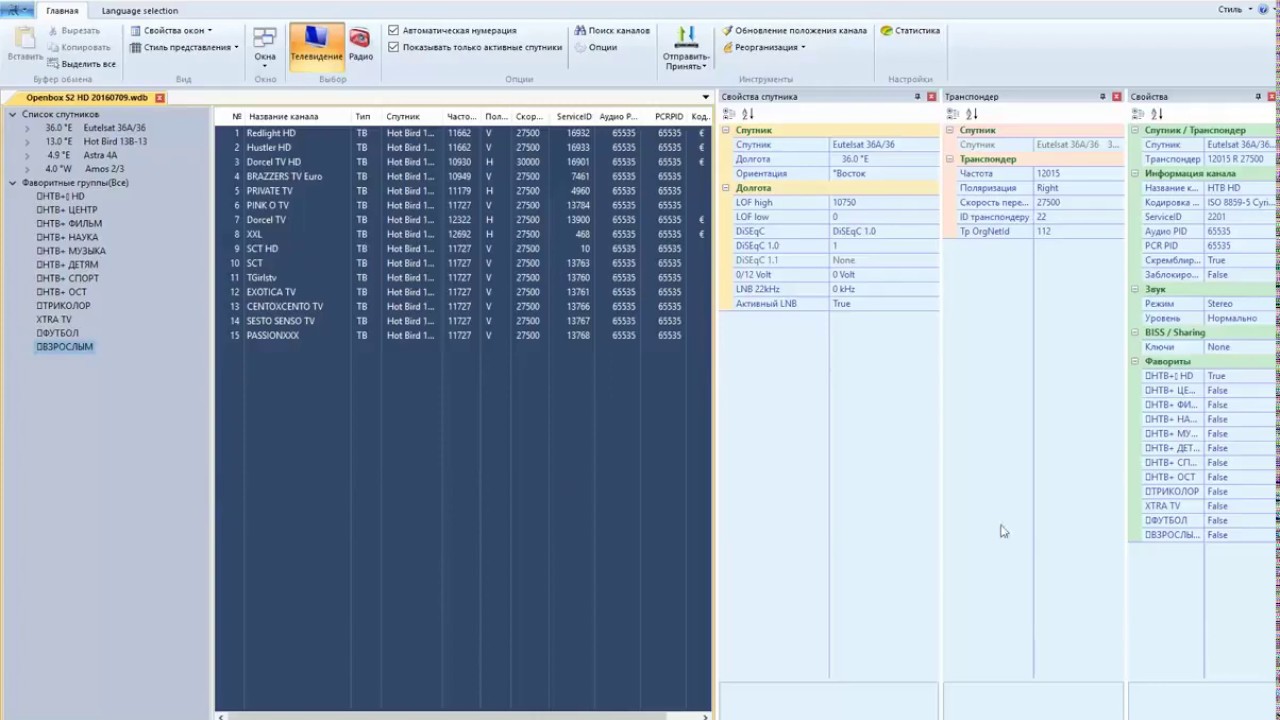
Task: Open Свойства окон dropdown
Action: pos(171,31)
